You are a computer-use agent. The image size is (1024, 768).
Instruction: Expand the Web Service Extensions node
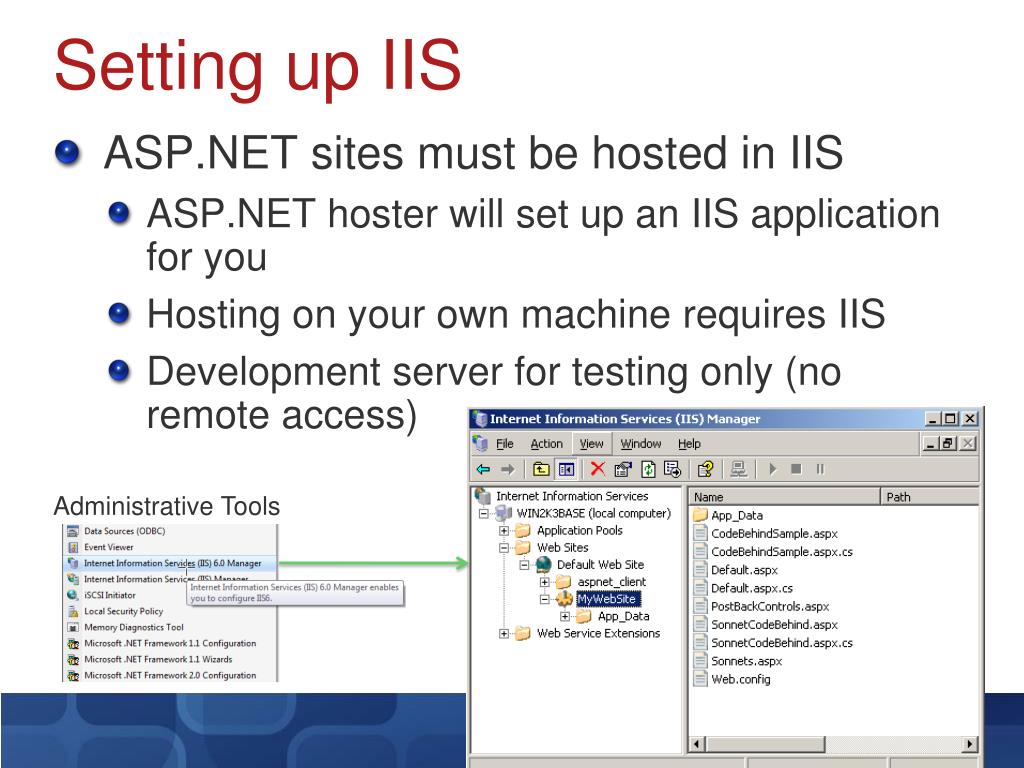click(x=504, y=633)
